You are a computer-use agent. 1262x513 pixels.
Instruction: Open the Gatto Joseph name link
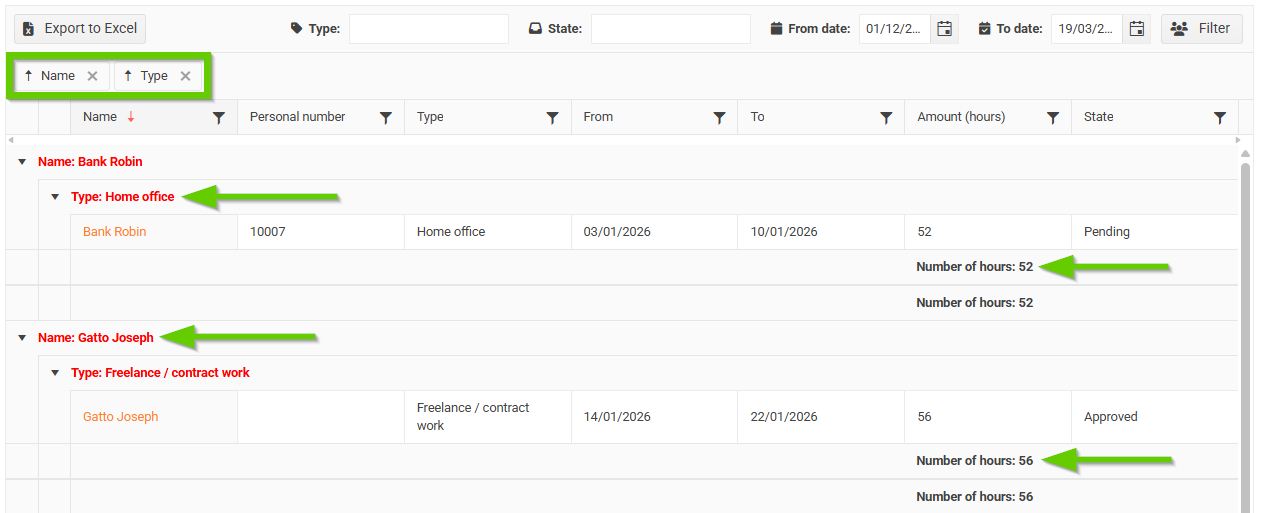120,417
